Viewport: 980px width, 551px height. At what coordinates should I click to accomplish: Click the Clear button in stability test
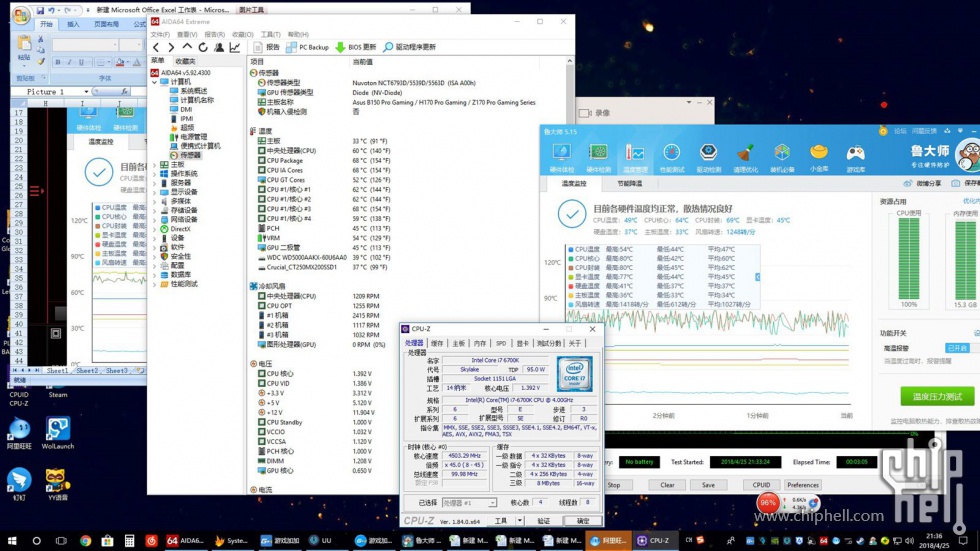[x=668, y=485]
